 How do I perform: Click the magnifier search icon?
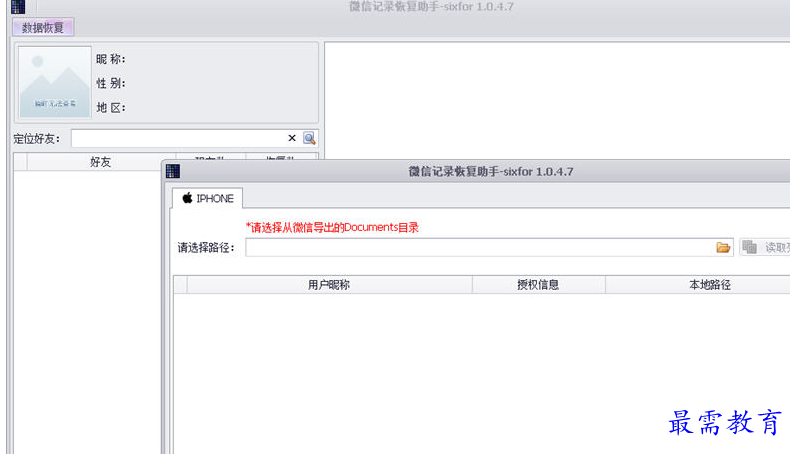[x=309, y=138]
